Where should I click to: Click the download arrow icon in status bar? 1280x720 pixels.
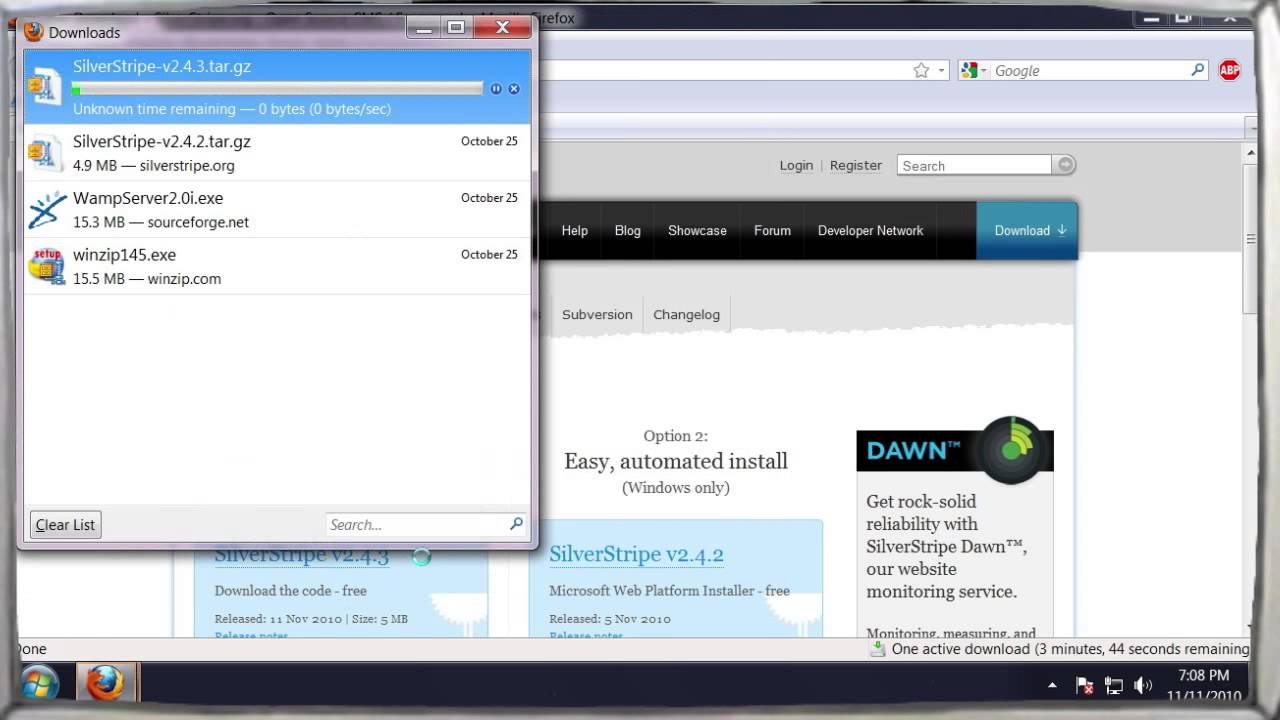pos(878,649)
